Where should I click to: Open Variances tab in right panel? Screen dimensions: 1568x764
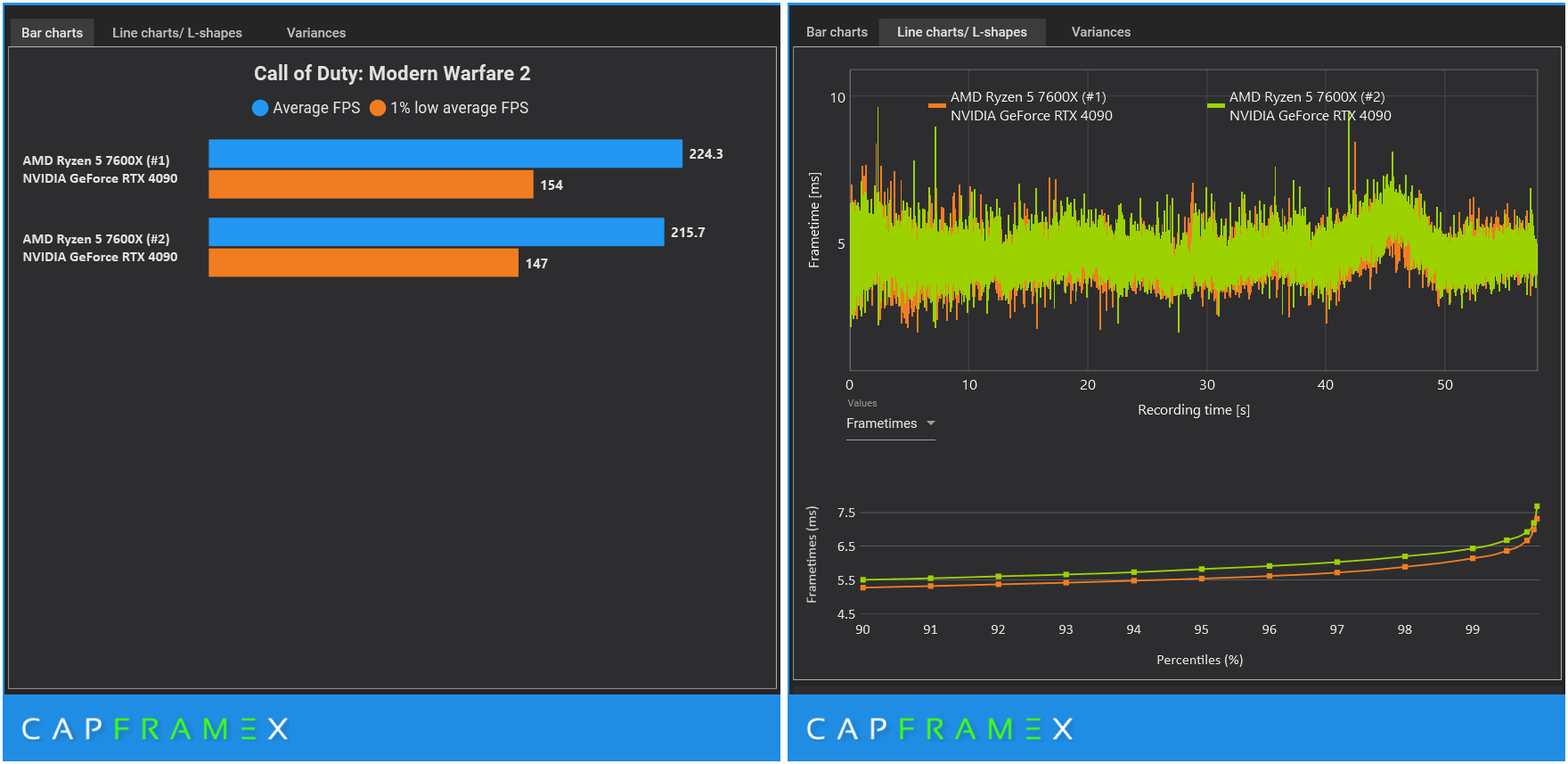pos(1101,32)
